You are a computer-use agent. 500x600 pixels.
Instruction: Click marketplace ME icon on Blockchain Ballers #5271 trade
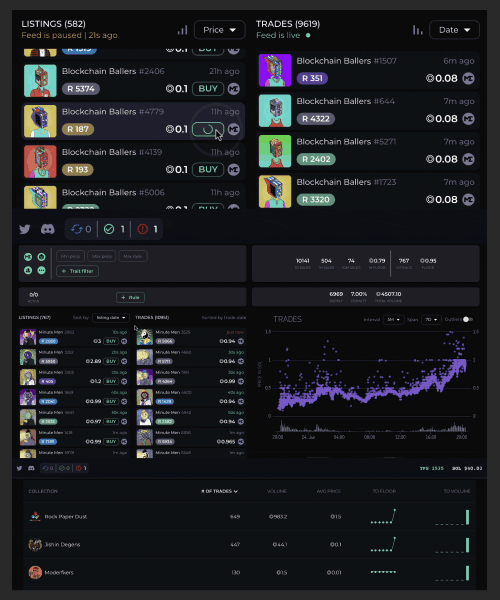(x=468, y=159)
